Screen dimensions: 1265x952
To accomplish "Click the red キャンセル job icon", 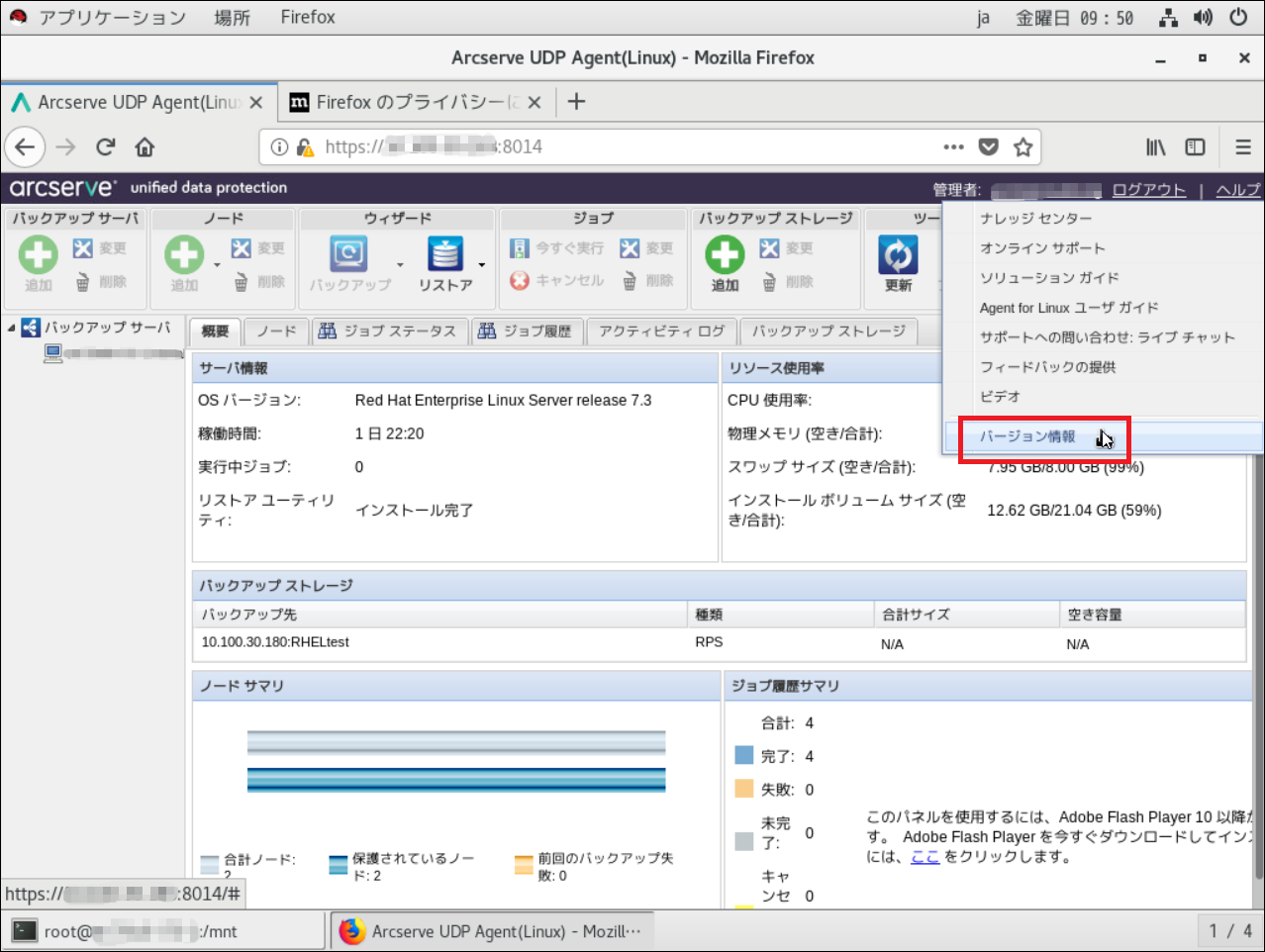I will [520, 281].
